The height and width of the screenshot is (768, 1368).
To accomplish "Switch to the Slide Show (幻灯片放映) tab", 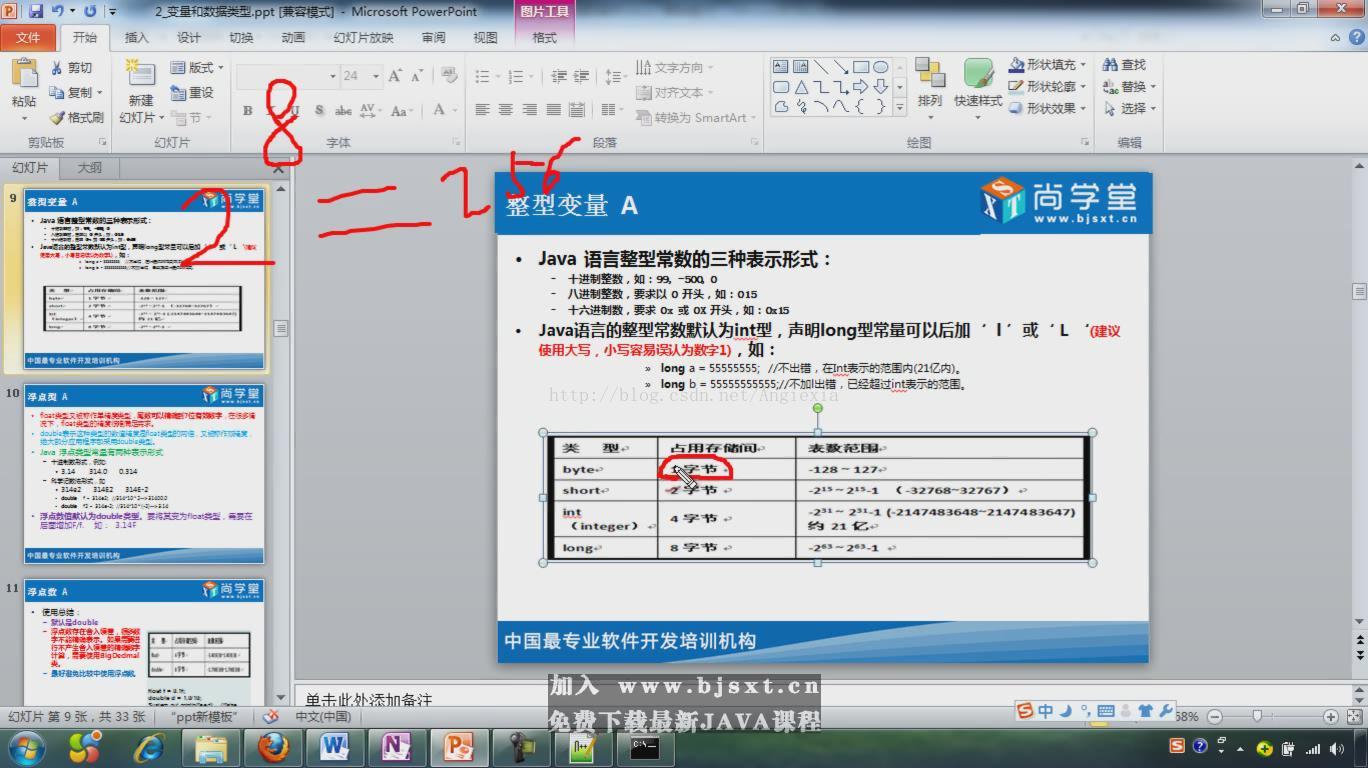I will 363,38.
